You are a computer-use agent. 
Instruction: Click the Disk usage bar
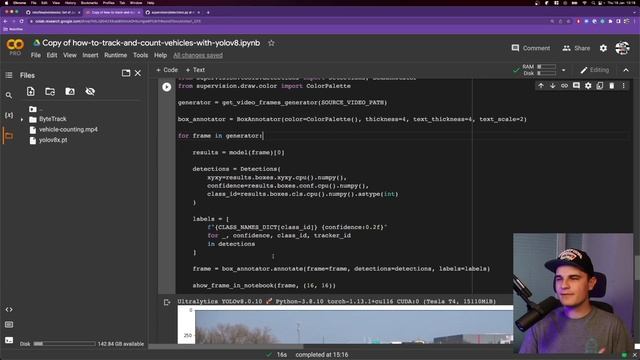(64, 344)
